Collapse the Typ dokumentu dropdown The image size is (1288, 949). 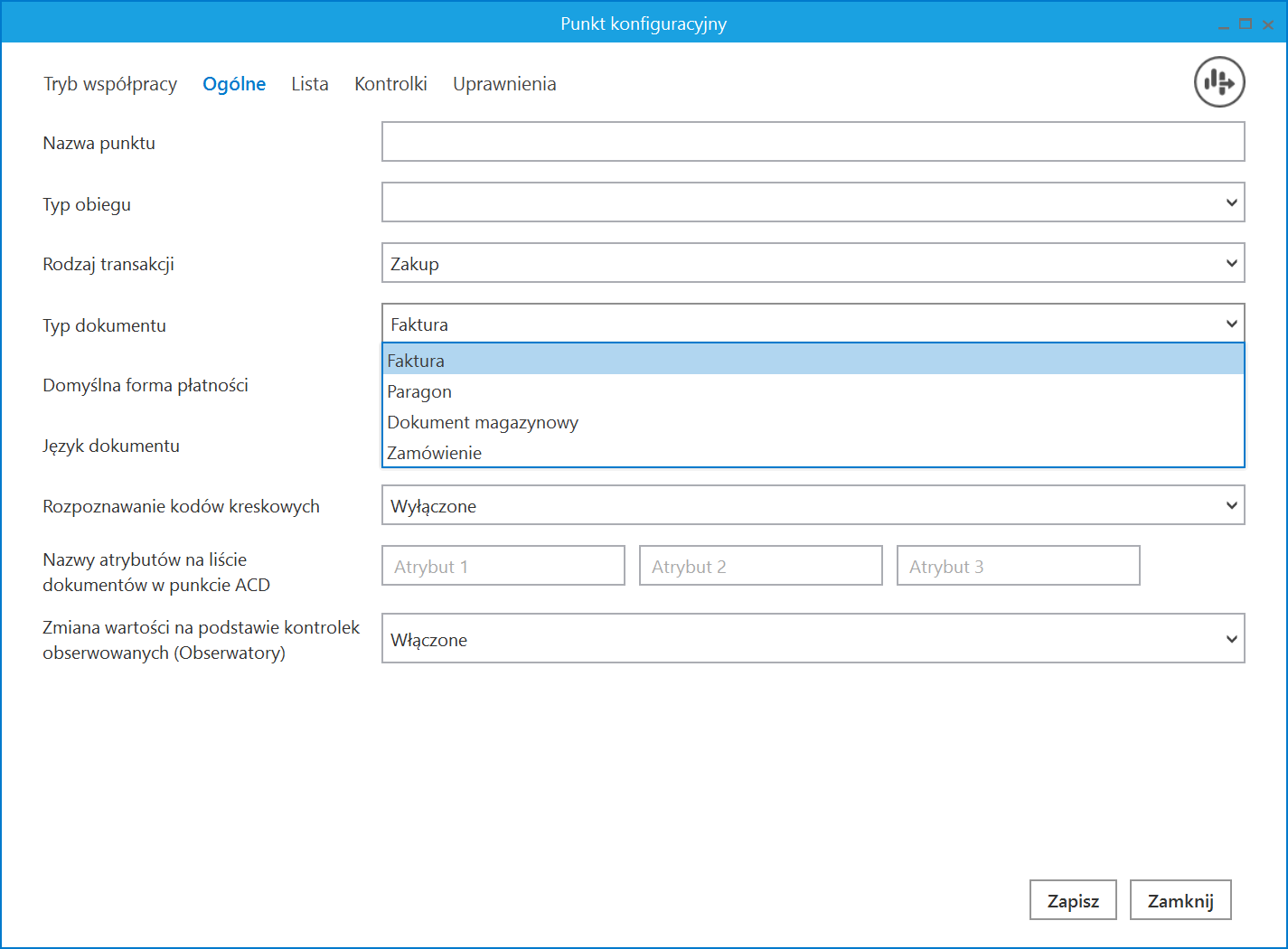[x=1231, y=324]
